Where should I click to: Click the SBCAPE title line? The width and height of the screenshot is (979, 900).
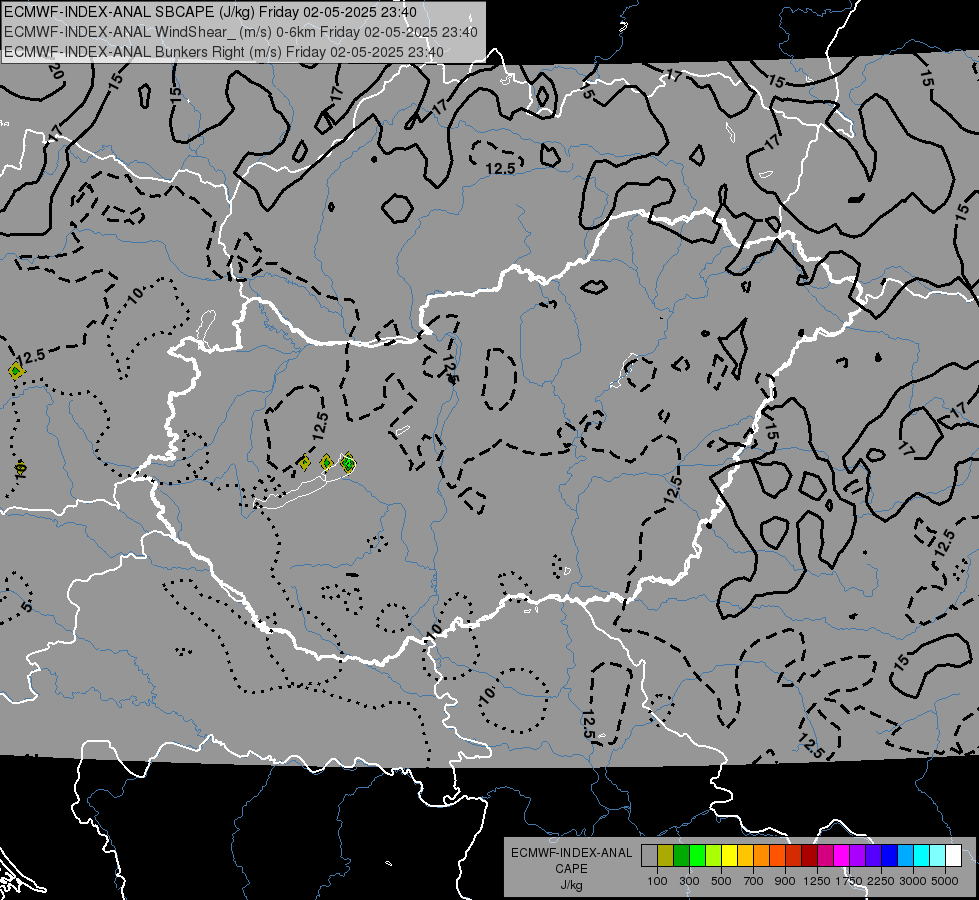tap(211, 12)
